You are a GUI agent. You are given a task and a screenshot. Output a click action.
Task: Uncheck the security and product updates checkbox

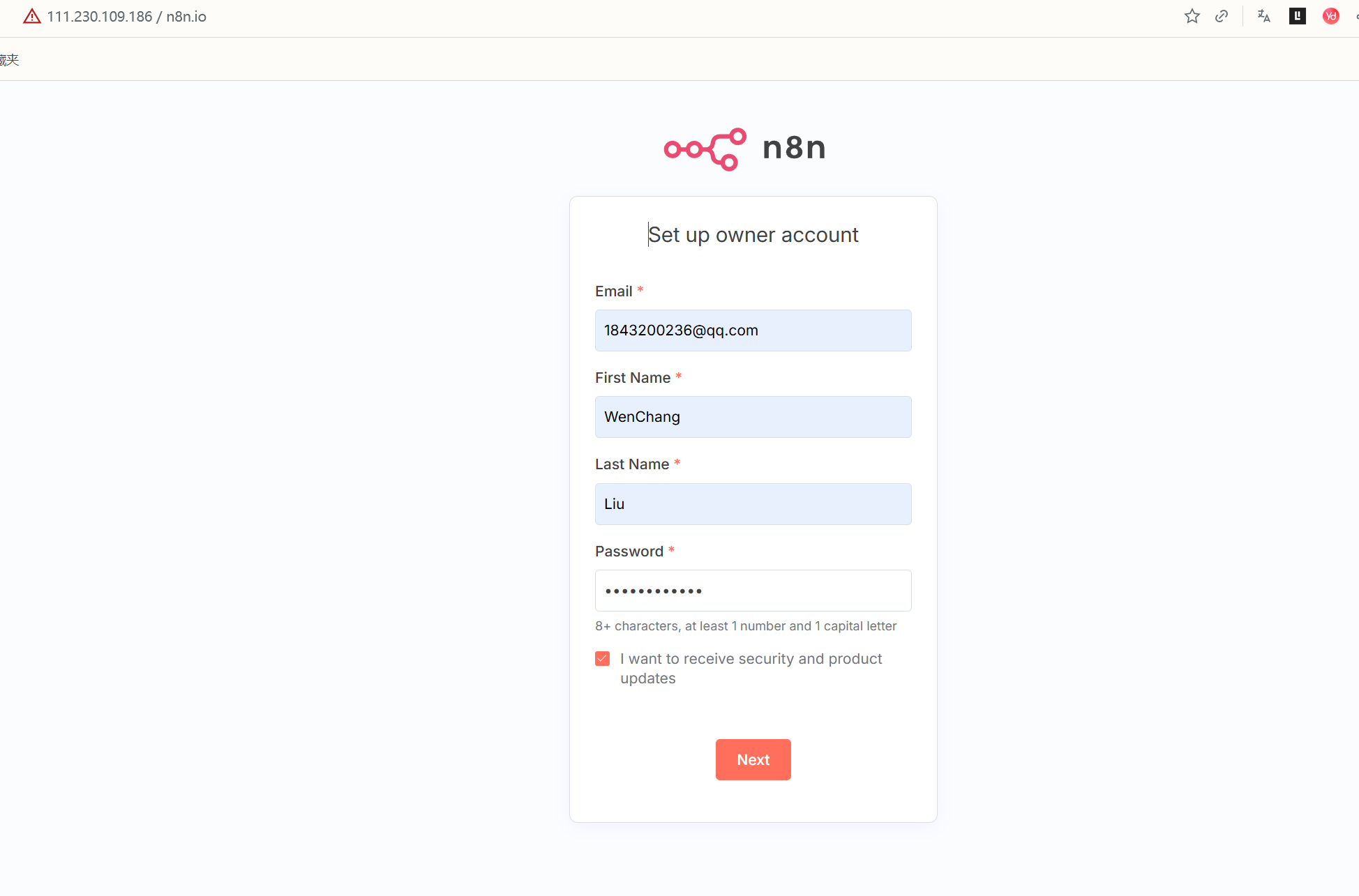(603, 659)
